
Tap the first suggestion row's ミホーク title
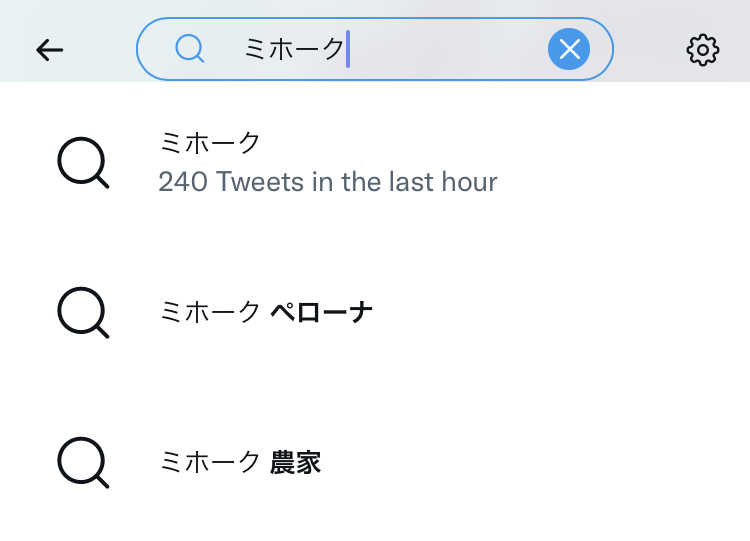pos(210,143)
